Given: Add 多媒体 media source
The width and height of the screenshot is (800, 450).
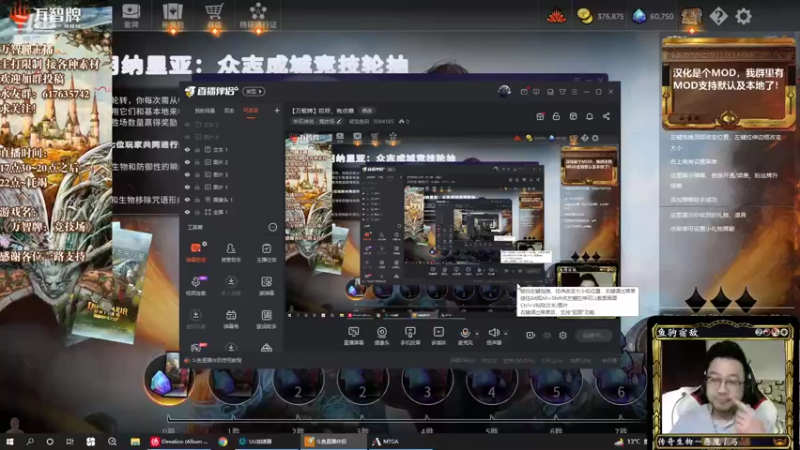Looking at the screenshot, I should click(438, 336).
